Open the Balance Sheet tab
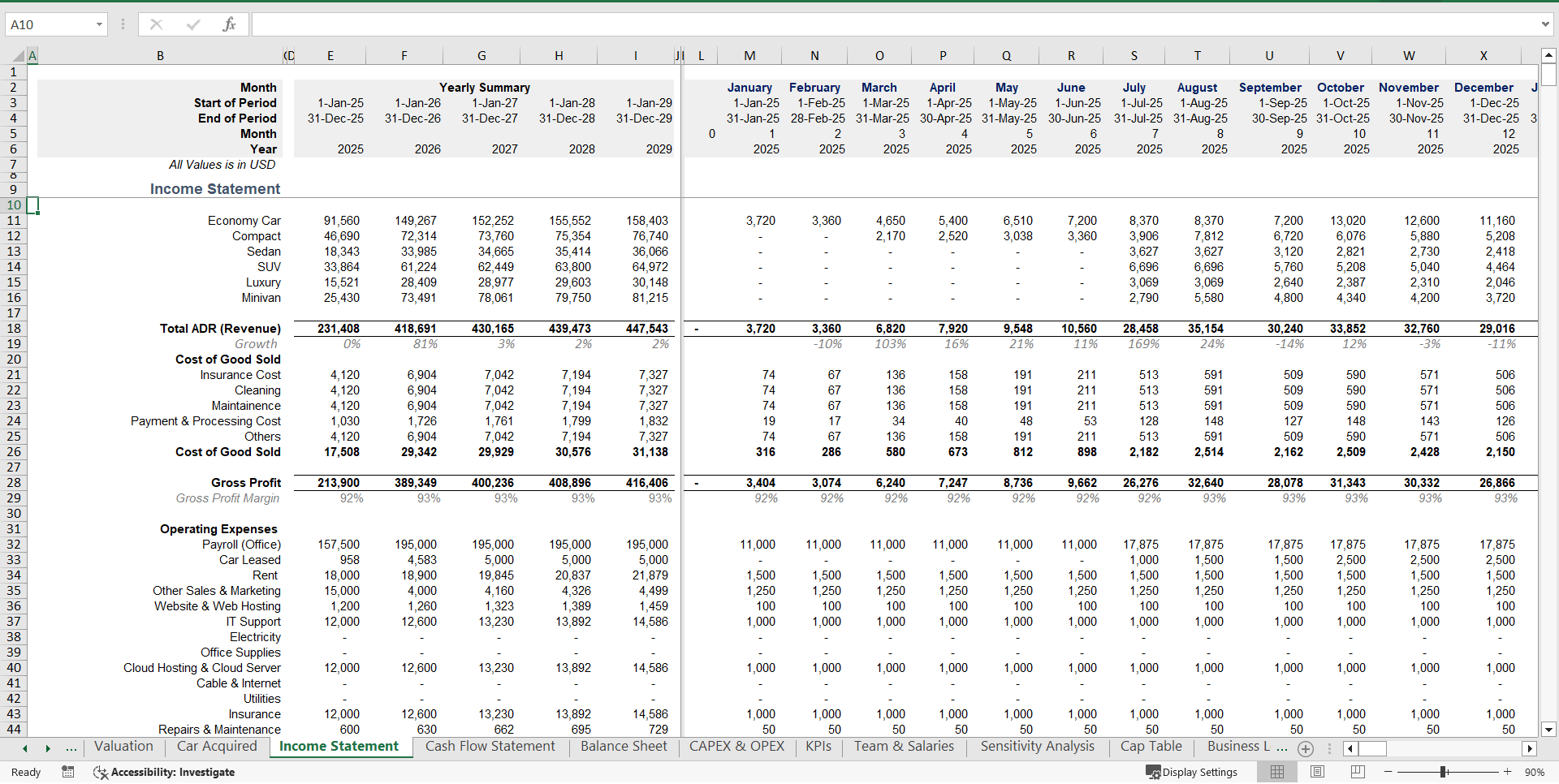1559x784 pixels. pyautogui.click(x=624, y=747)
